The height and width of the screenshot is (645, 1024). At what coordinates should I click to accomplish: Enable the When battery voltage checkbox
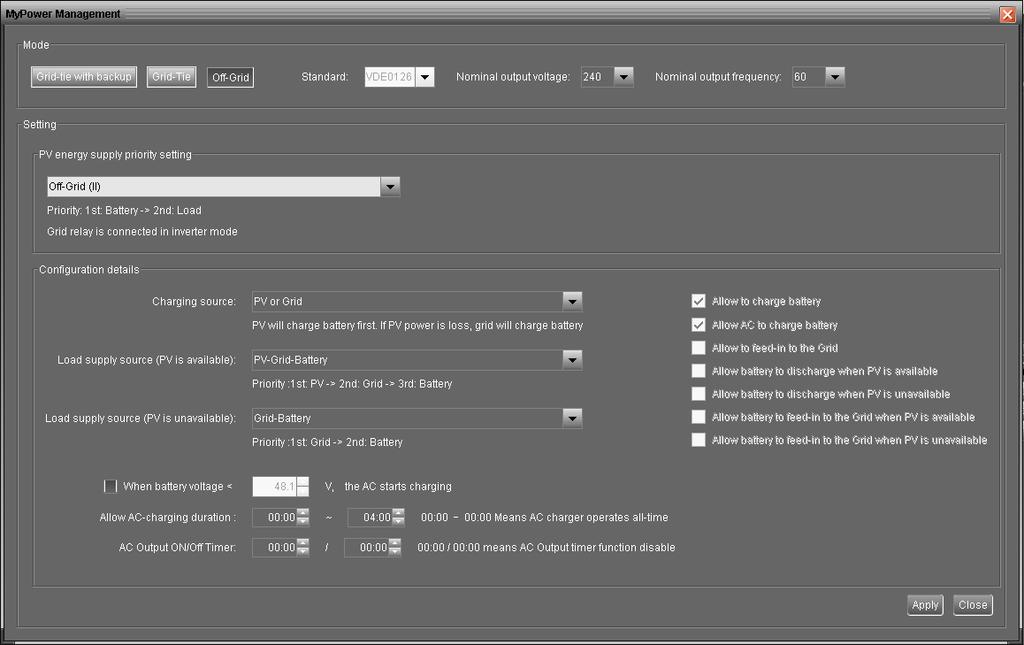110,486
